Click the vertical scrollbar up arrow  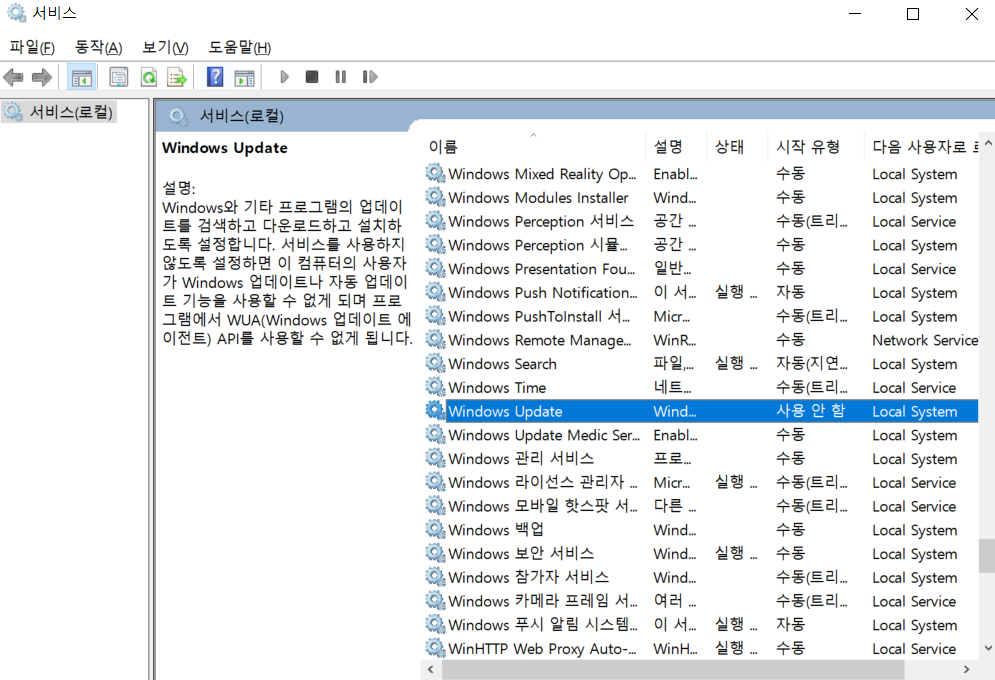(987, 145)
